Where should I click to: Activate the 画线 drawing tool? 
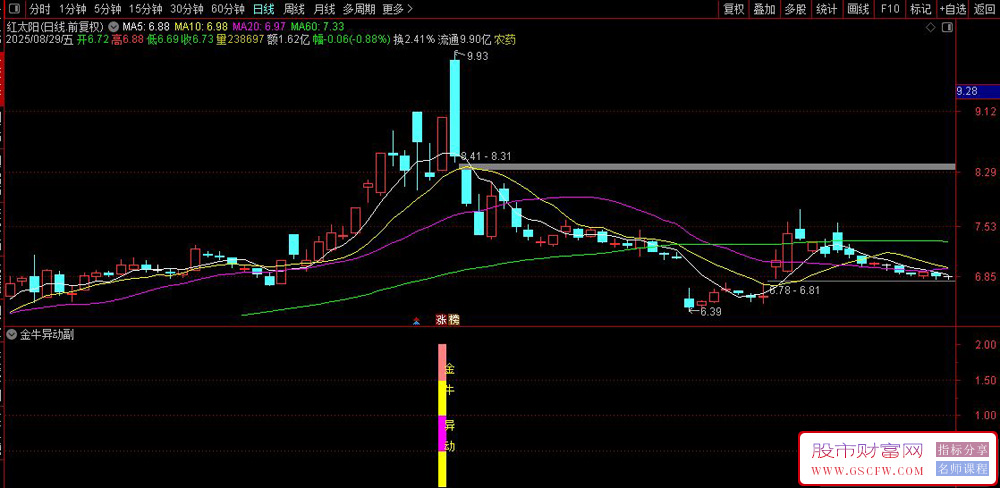pos(858,9)
